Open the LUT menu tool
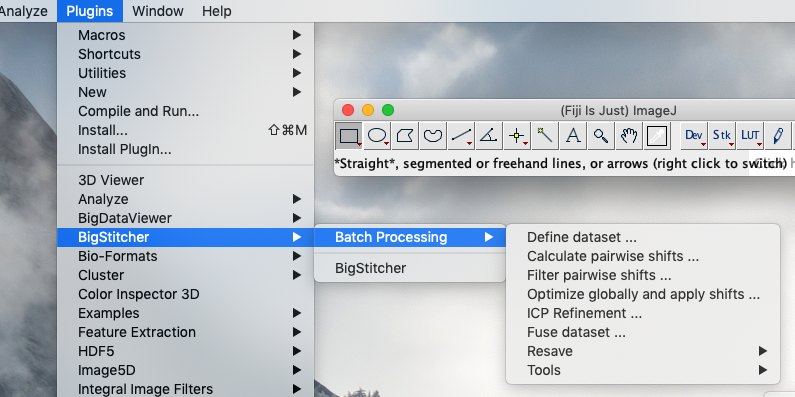This screenshot has height=397, width=795. [750, 136]
